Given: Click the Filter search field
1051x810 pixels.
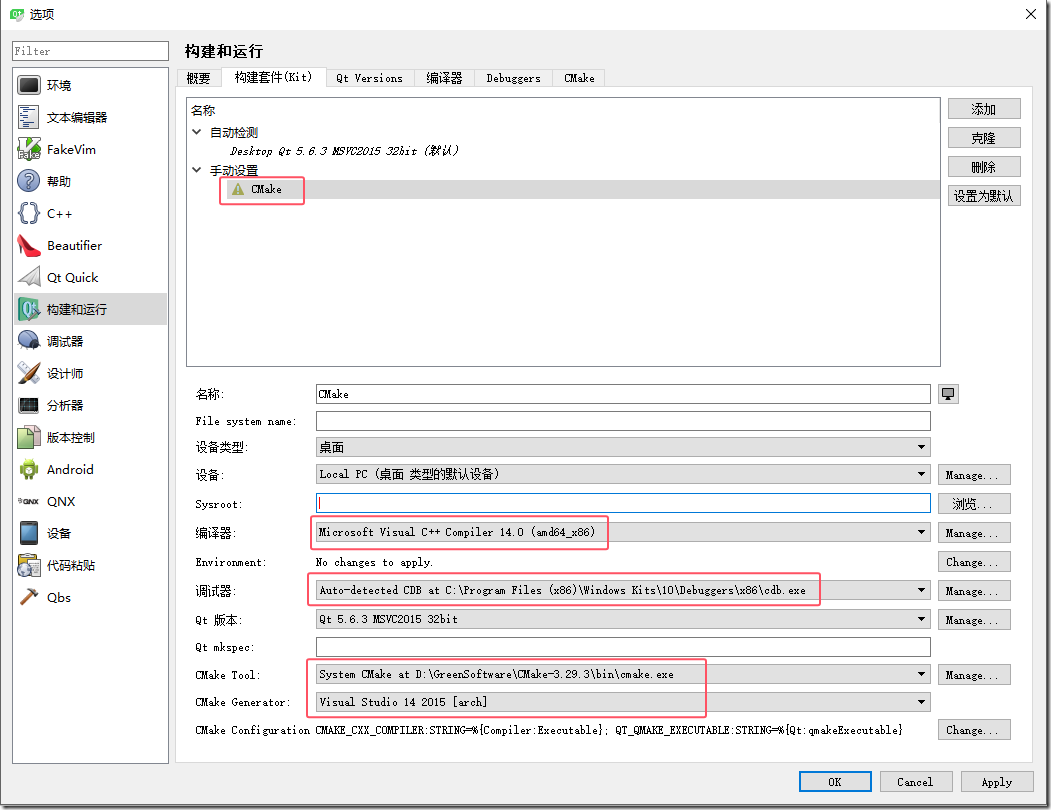Looking at the screenshot, I should 90,51.
